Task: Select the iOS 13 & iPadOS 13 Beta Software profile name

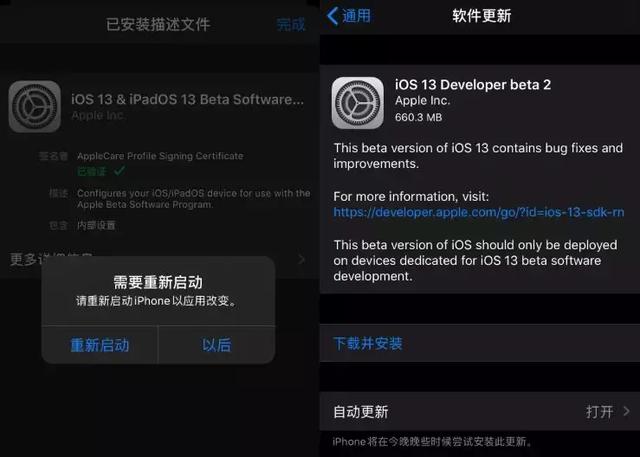Action: click(x=187, y=99)
